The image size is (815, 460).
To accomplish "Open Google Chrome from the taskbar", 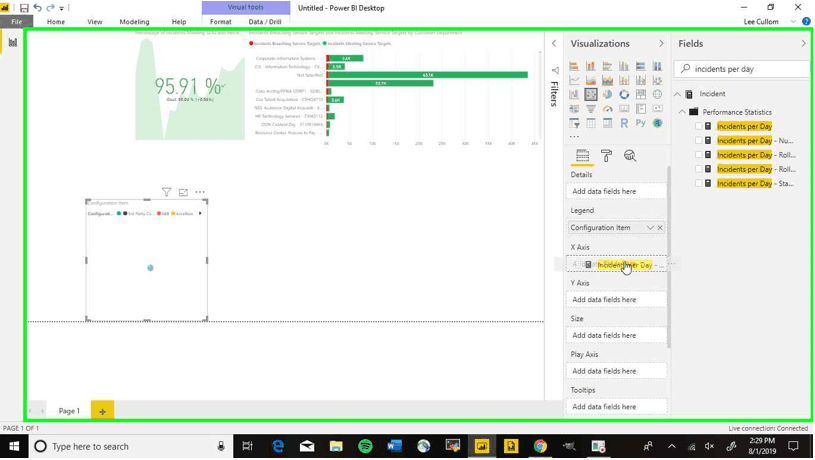I will pos(540,446).
